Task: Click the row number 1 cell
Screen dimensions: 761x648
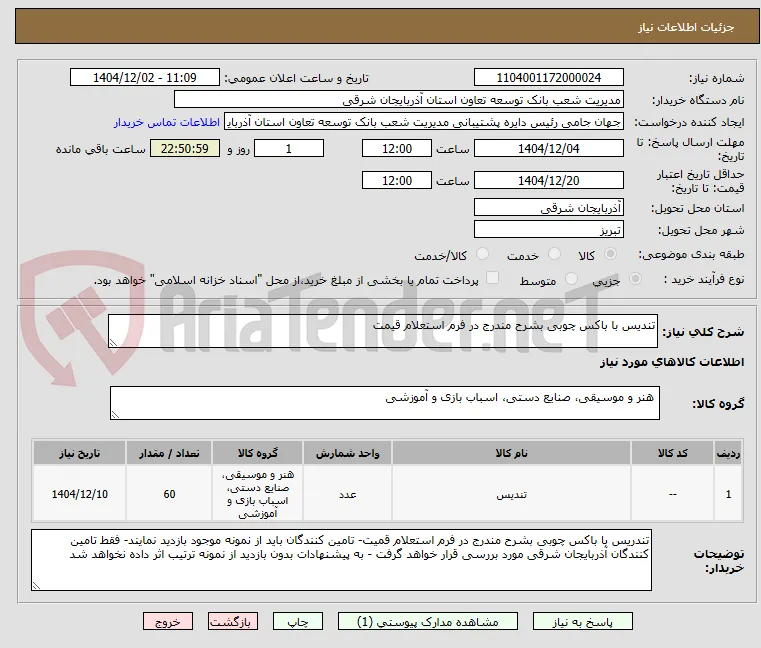Action: (x=728, y=494)
